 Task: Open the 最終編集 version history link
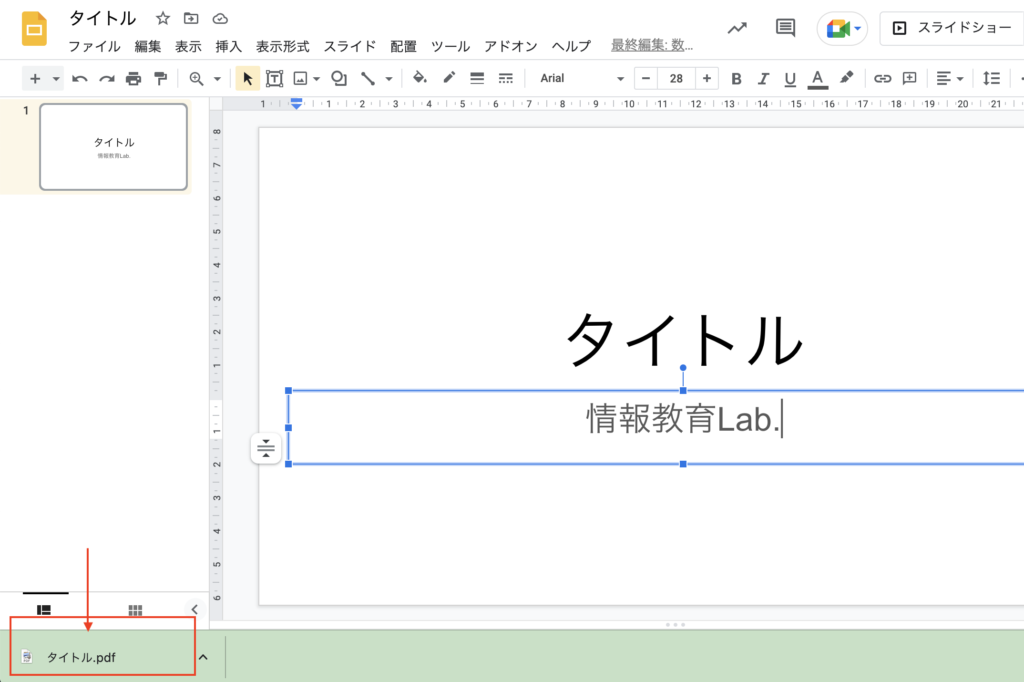click(x=652, y=45)
